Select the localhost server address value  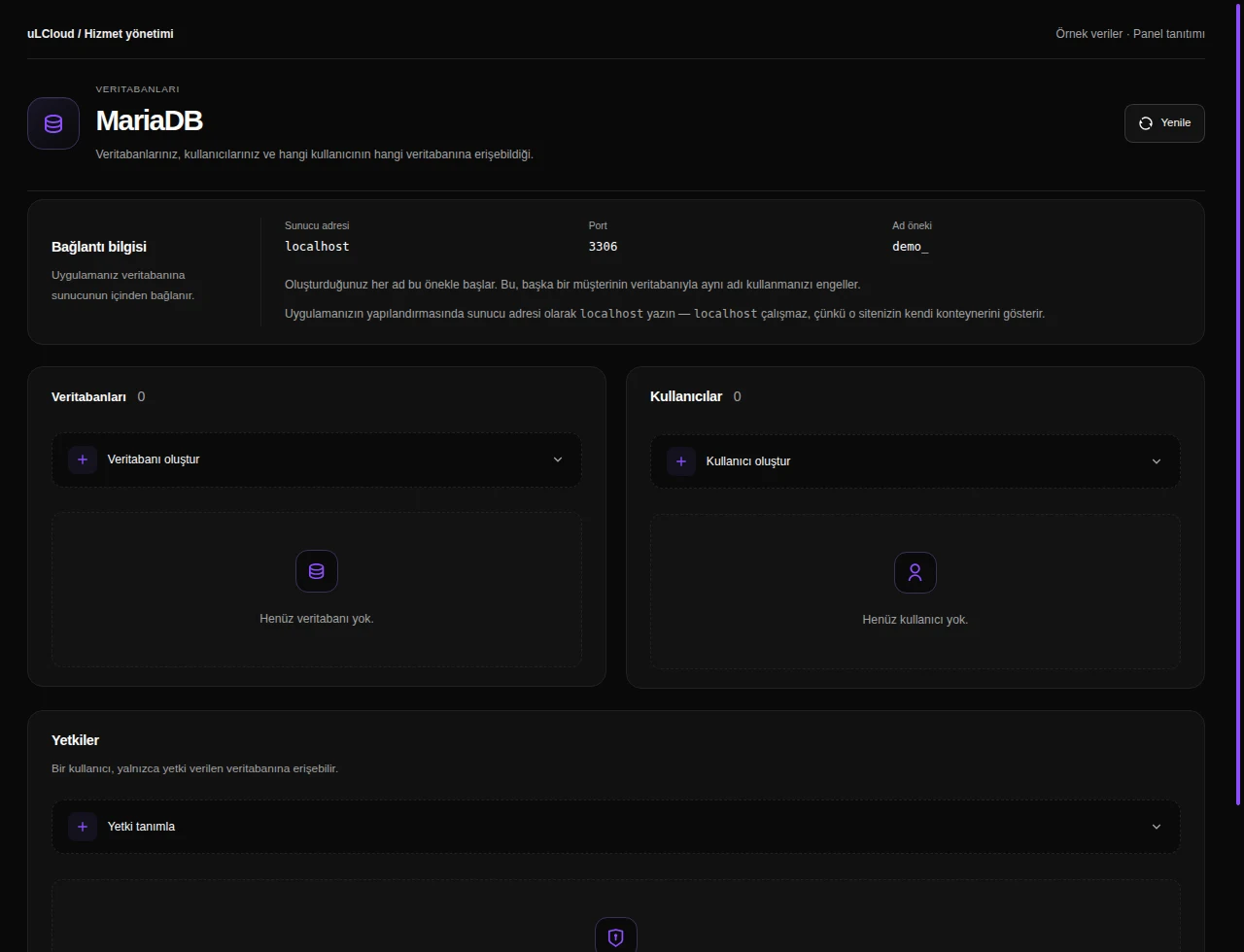click(x=317, y=247)
